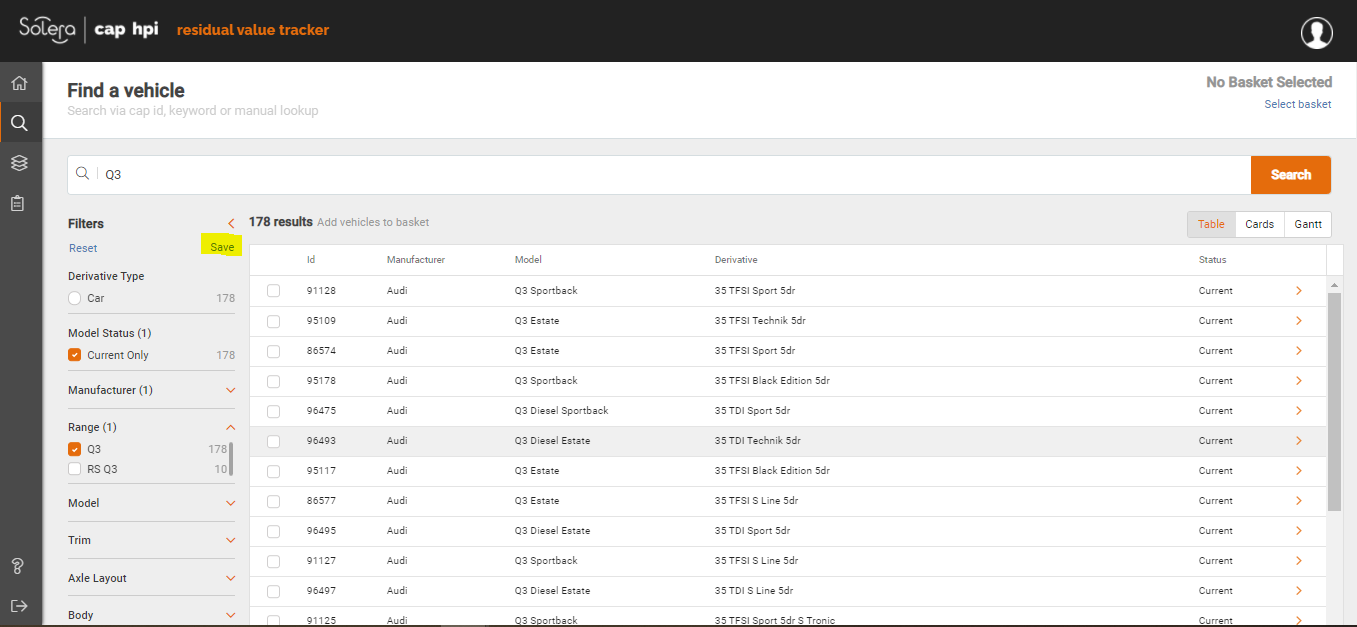Sort by the Derivative column header

[x=736, y=260]
